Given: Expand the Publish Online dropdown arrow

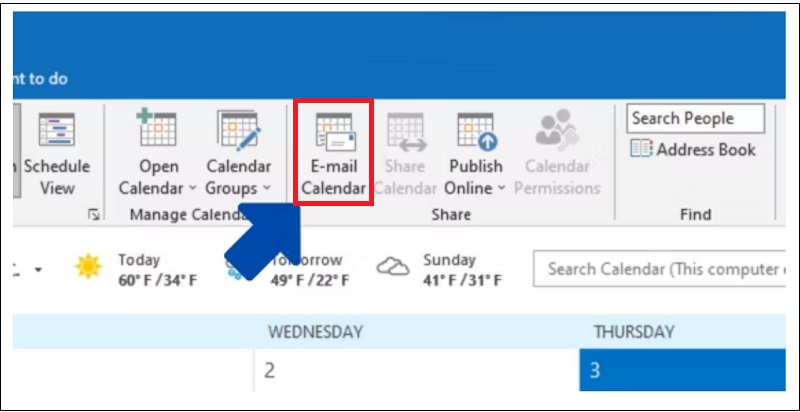Looking at the screenshot, I should pos(499,189).
